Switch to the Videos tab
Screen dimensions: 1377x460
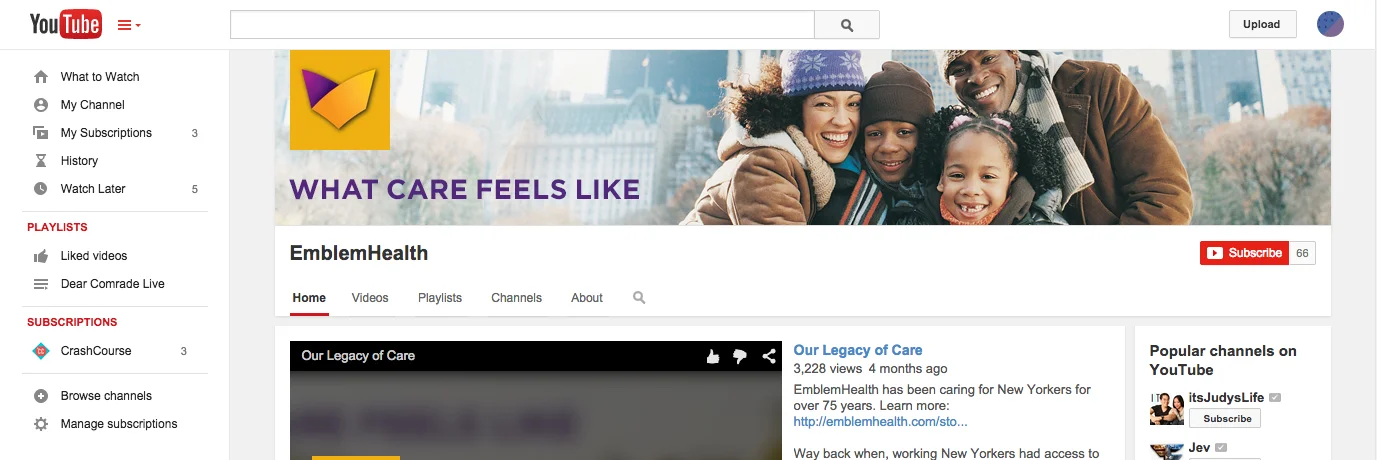pos(370,298)
